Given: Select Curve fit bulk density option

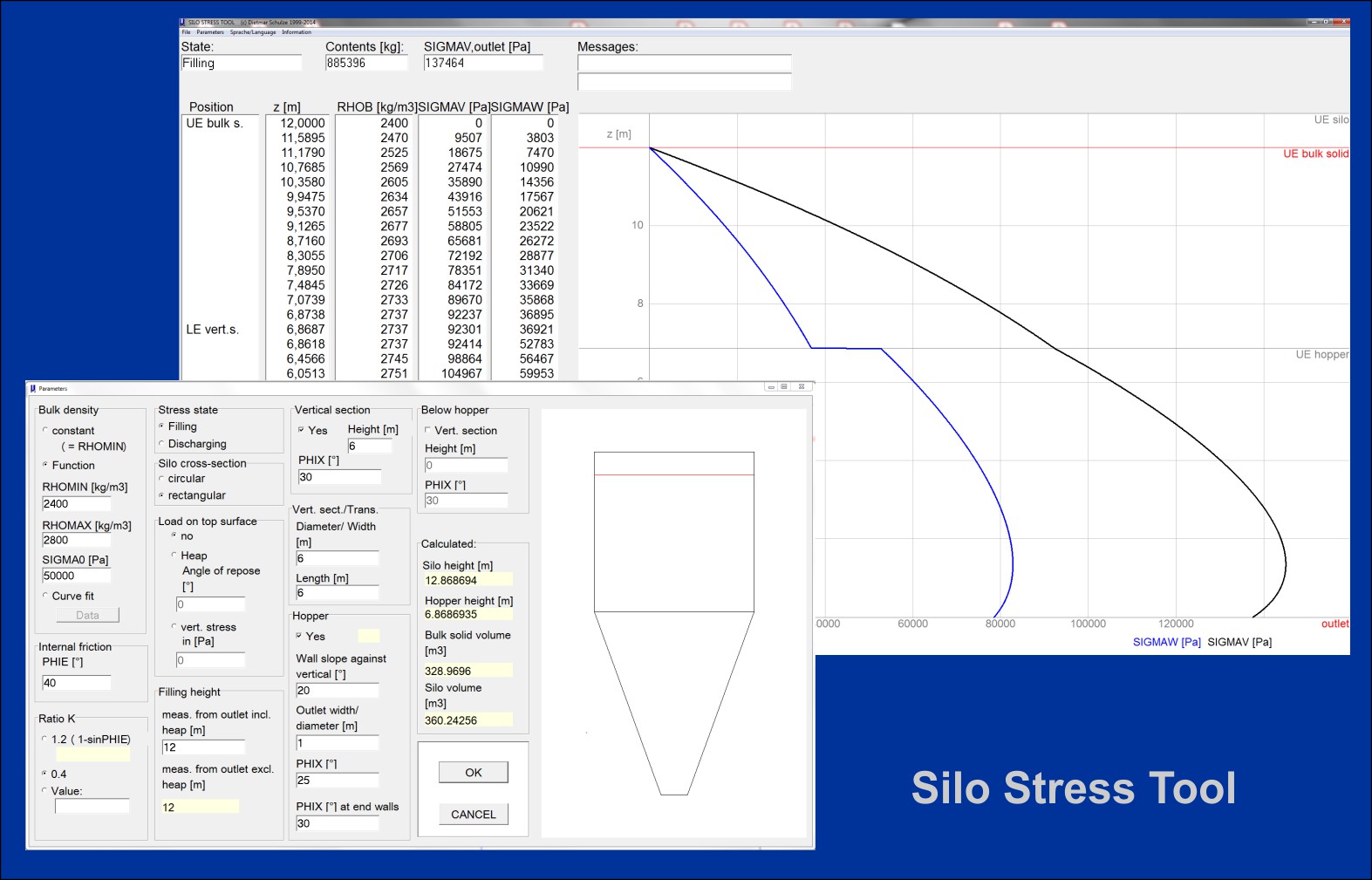Looking at the screenshot, I should (x=45, y=596).
